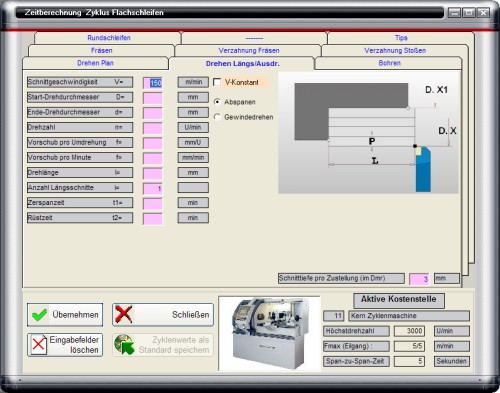Click the Ende-Drehdurchmesser input field
The width and height of the screenshot is (500, 393).
(153, 113)
